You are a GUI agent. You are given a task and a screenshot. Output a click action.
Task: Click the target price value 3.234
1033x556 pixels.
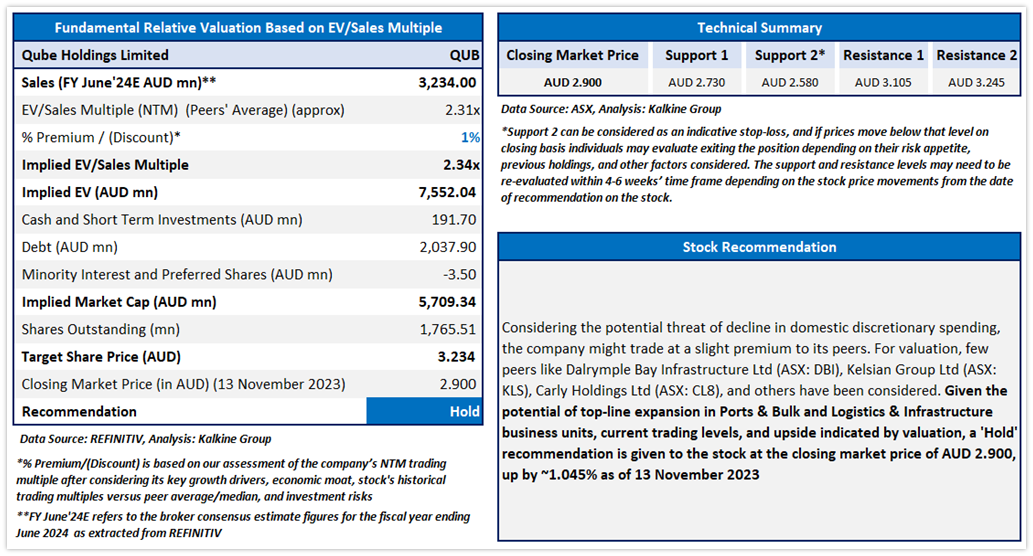tap(457, 357)
